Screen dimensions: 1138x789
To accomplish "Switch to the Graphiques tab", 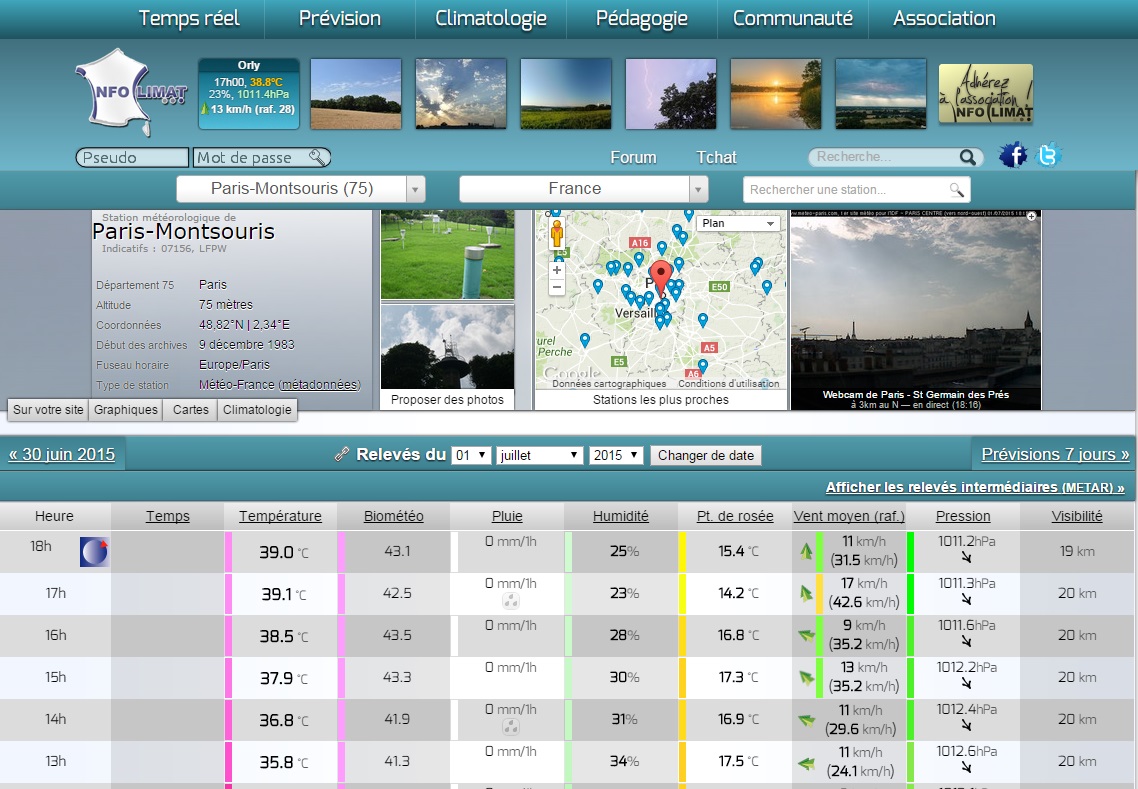I will [126, 410].
